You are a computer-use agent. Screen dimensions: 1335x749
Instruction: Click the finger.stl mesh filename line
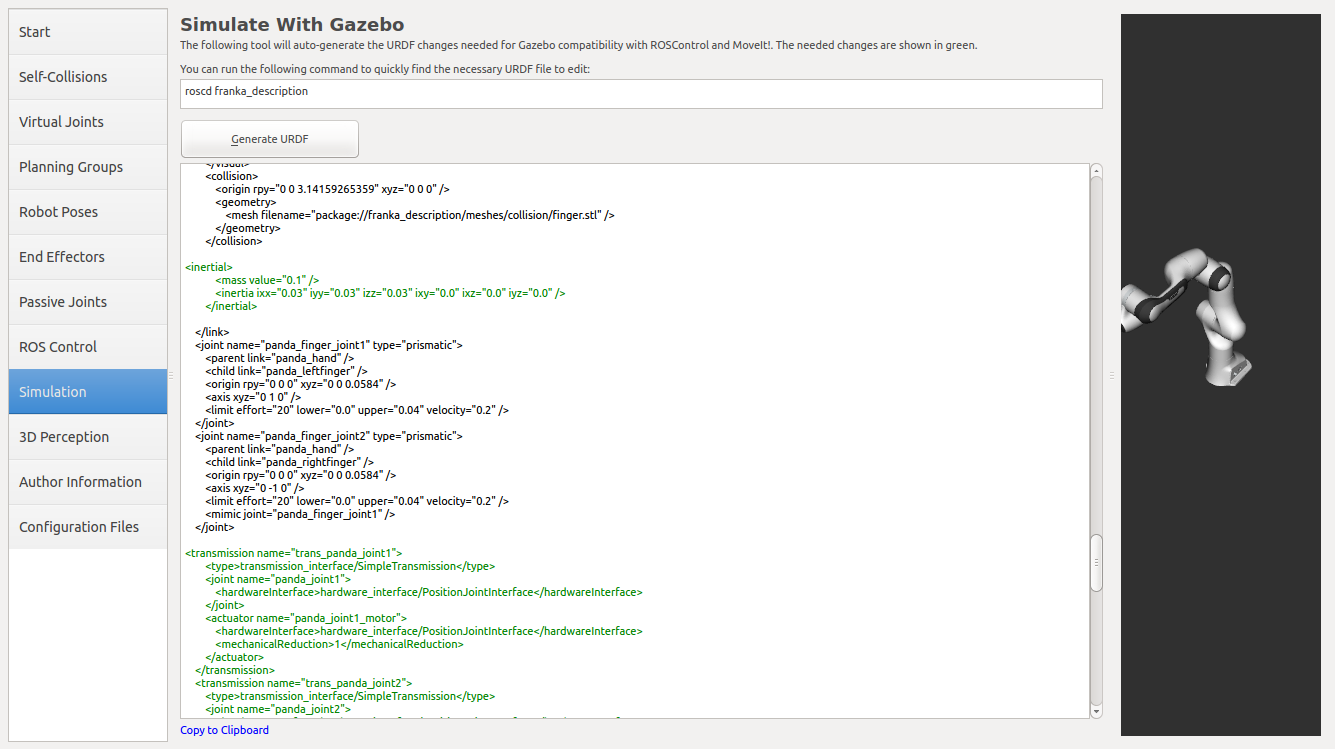(x=420, y=215)
